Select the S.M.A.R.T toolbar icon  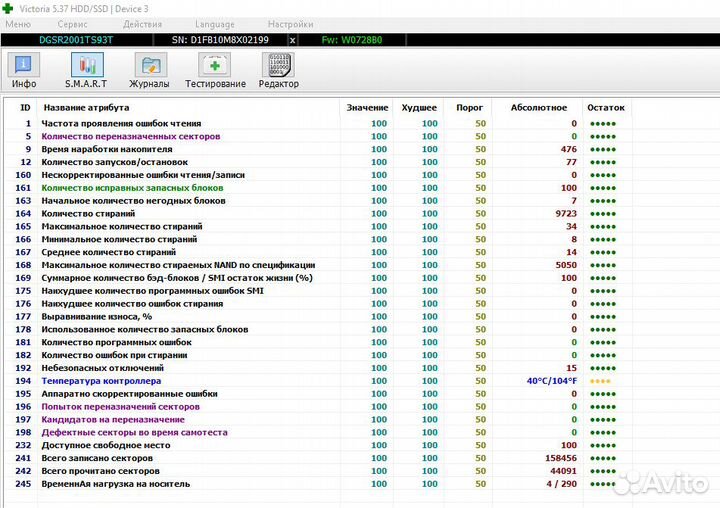[88, 70]
